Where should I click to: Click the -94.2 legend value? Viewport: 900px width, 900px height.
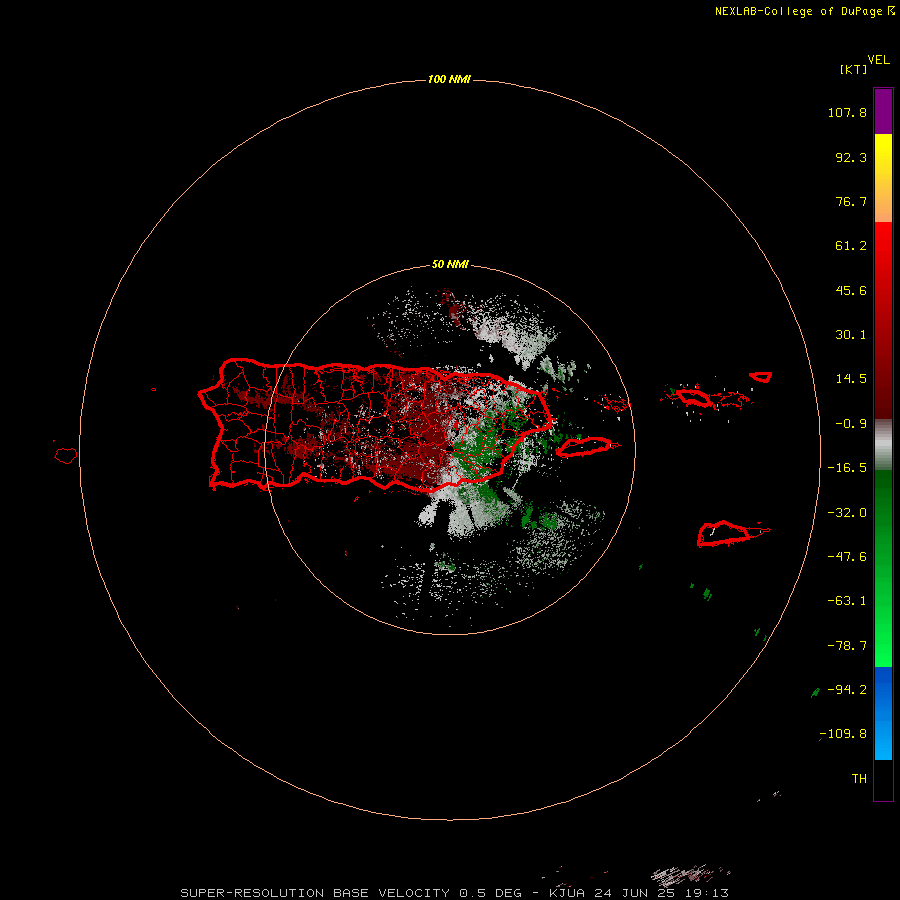click(x=847, y=690)
